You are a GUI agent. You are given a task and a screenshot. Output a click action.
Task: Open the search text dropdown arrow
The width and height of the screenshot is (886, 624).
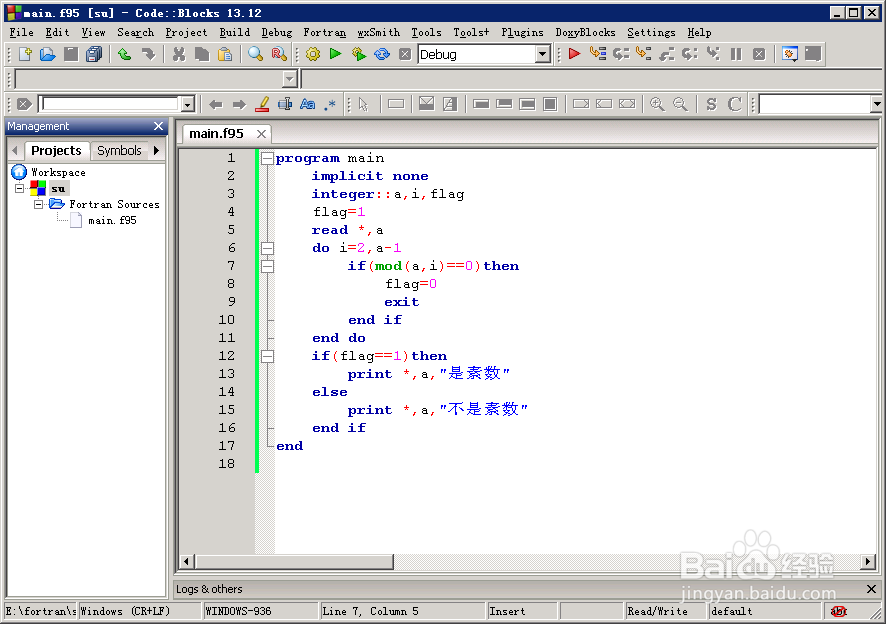(x=187, y=104)
